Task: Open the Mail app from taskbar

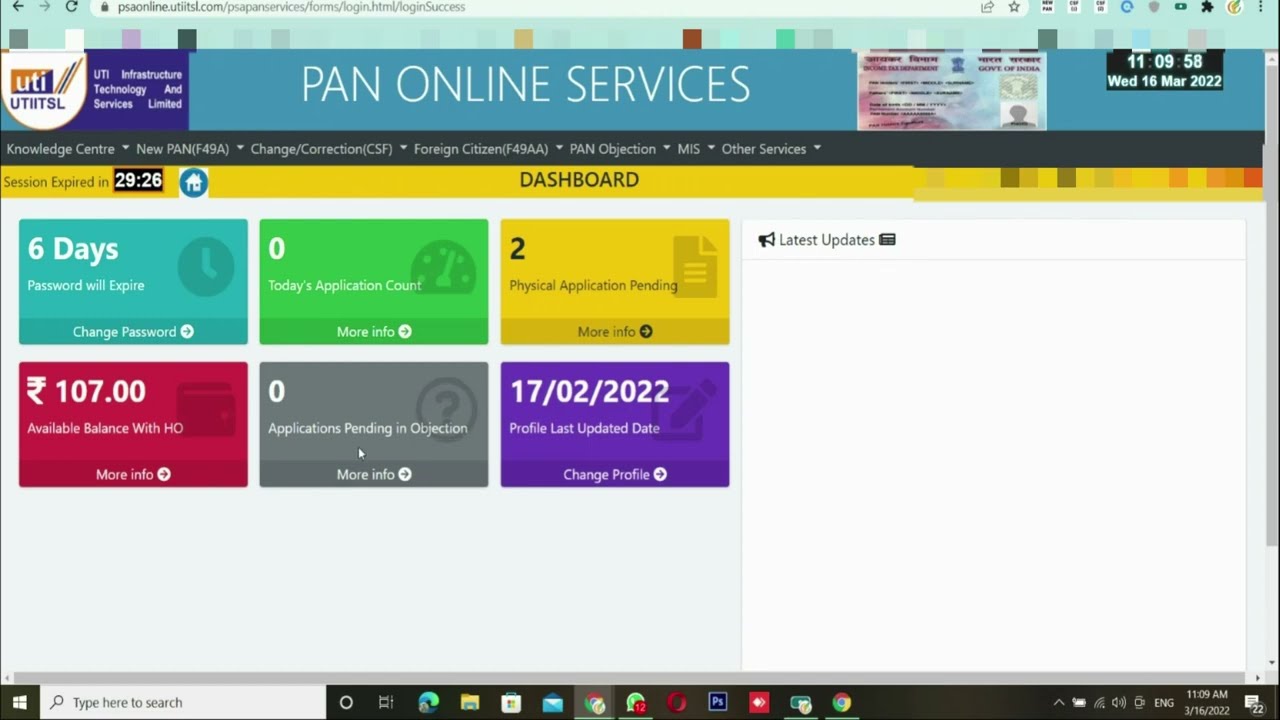Action: pyautogui.click(x=552, y=702)
